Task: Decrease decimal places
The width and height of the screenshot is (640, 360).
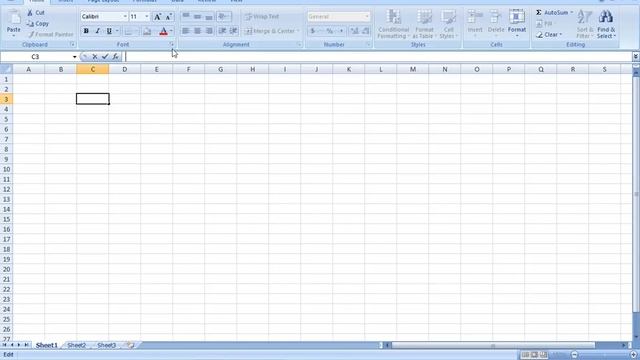Action: (x=366, y=31)
